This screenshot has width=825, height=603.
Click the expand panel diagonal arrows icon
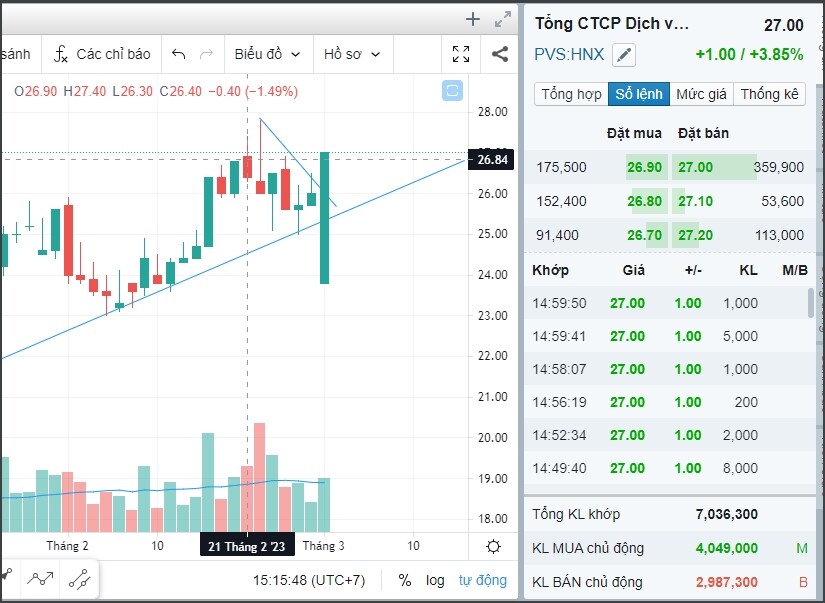pos(503,19)
